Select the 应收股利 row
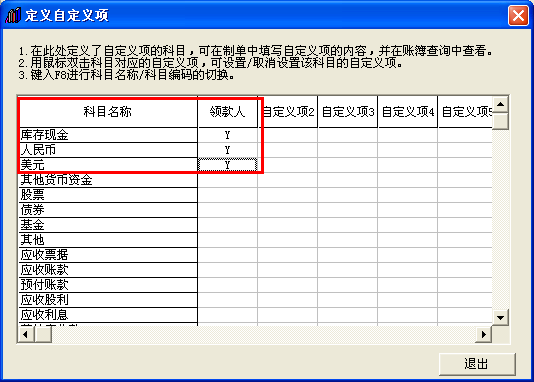Viewport: 534px width, 382px height. [108, 300]
